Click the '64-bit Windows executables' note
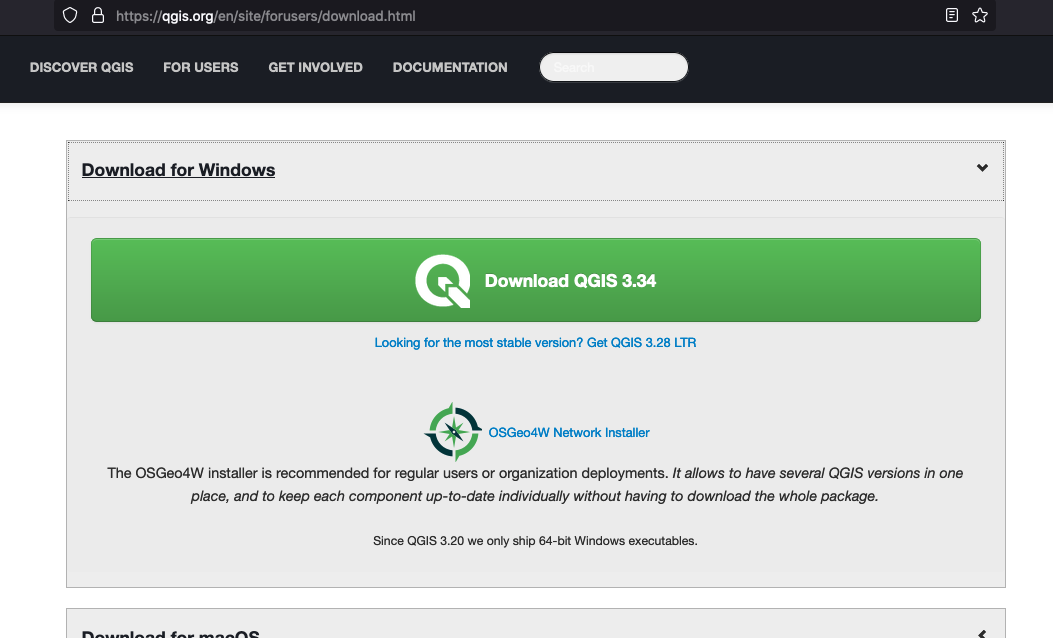 coord(535,541)
